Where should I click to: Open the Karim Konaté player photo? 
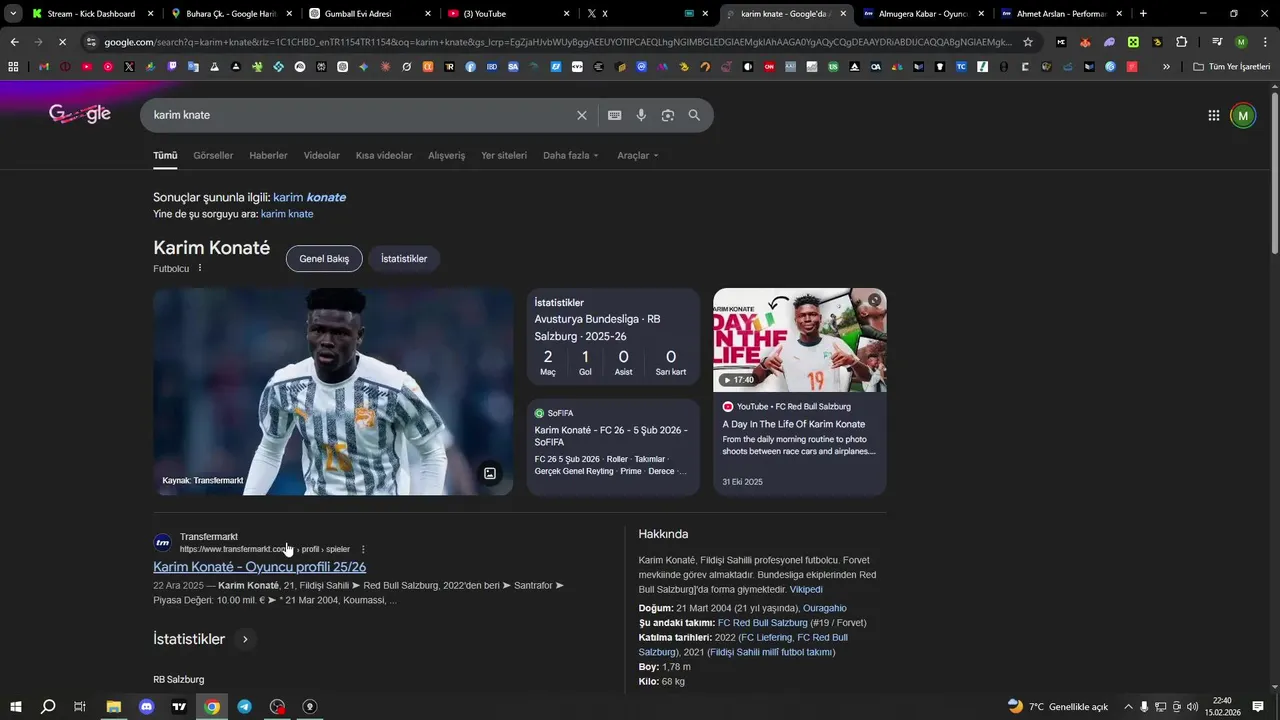tap(333, 392)
